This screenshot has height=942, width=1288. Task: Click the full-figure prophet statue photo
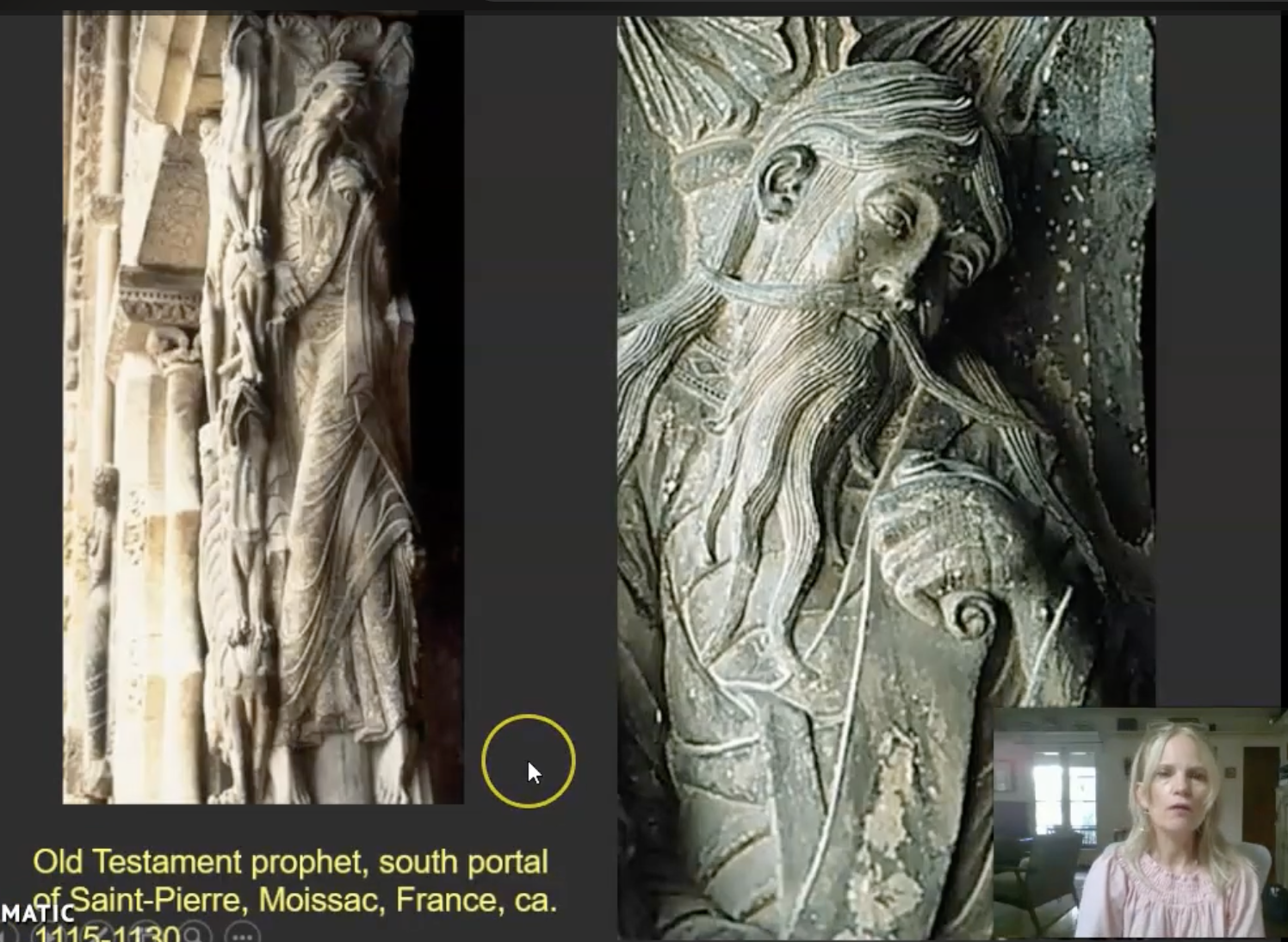263,407
